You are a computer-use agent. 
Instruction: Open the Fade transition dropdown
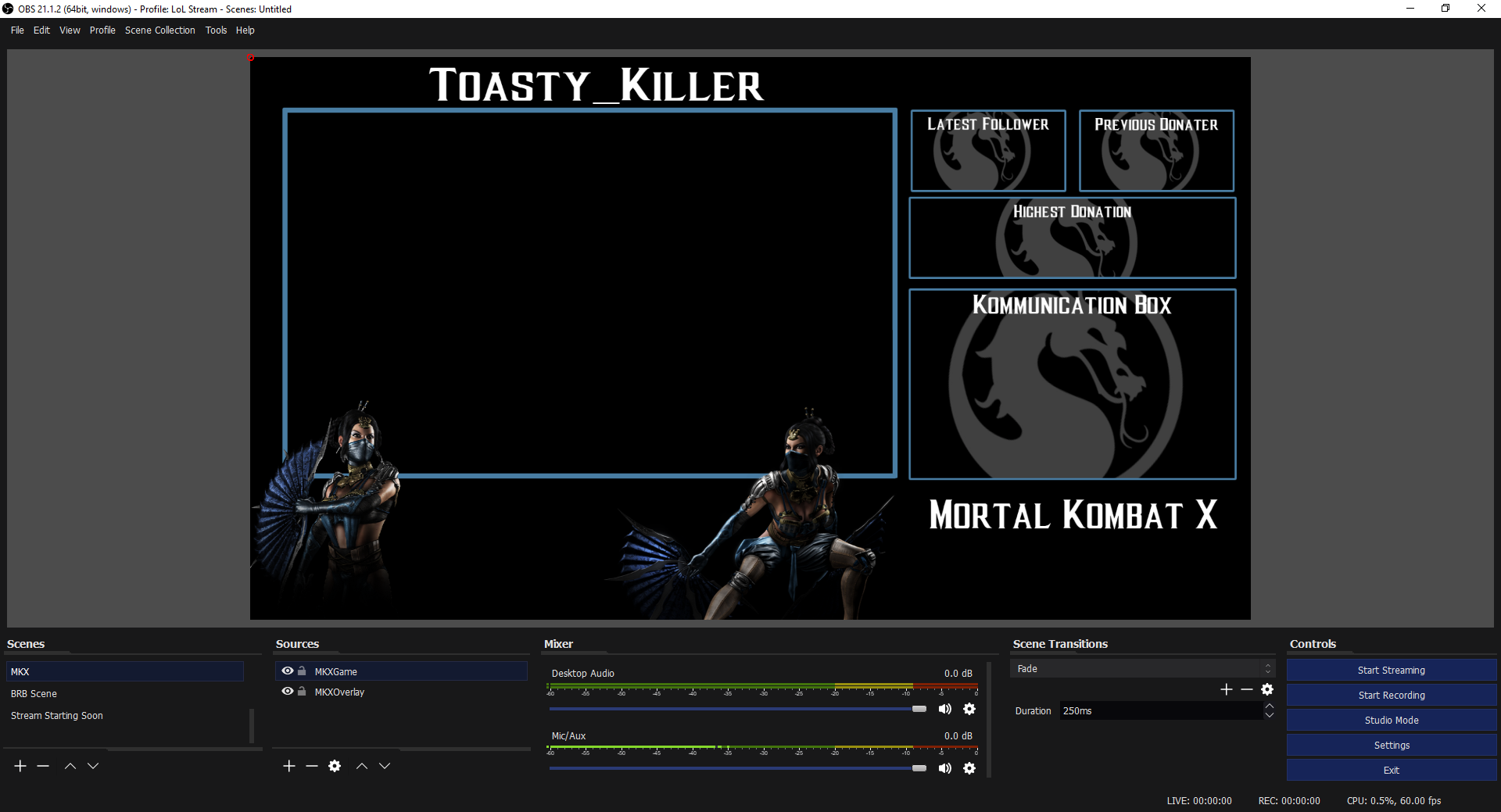(1142, 669)
